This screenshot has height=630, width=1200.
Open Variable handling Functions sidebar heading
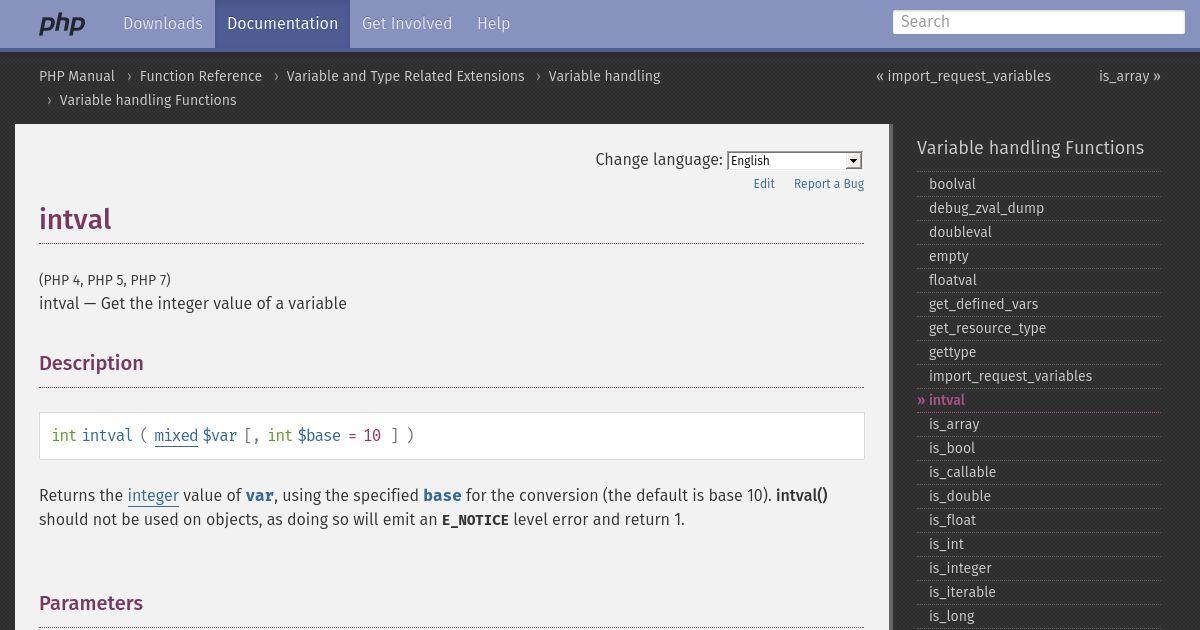point(1030,148)
